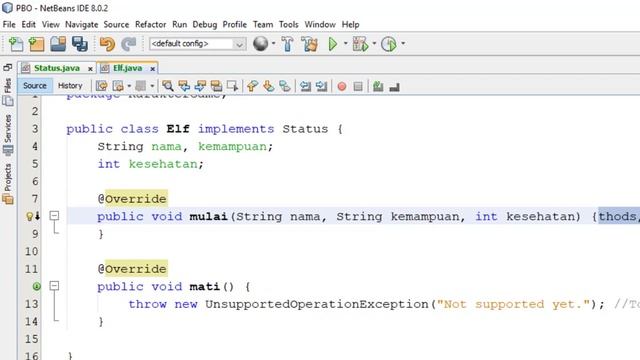The width and height of the screenshot is (640, 360).
Task: Open the dropdown arrow beside Debug Project icon
Action: [x=373, y=43]
